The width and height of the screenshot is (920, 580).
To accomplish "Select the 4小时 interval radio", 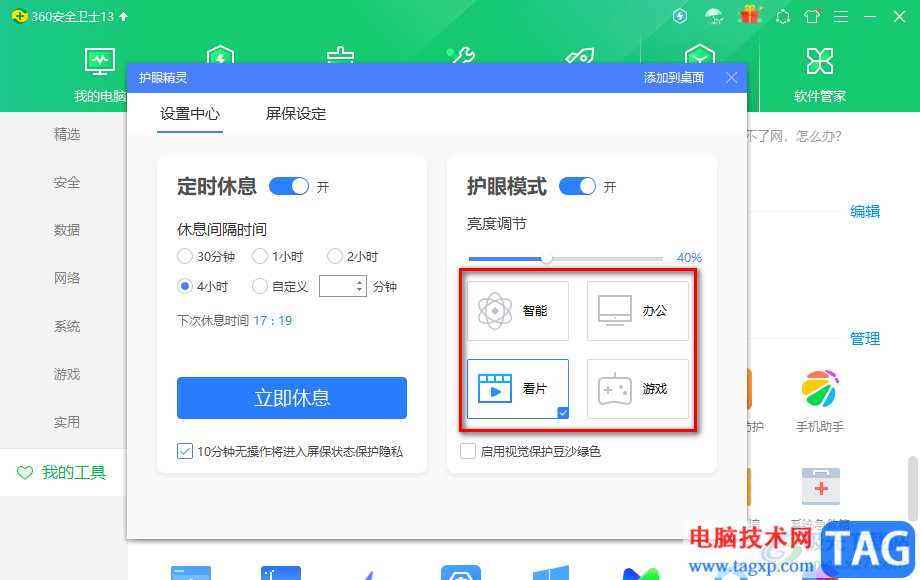I will [x=185, y=286].
